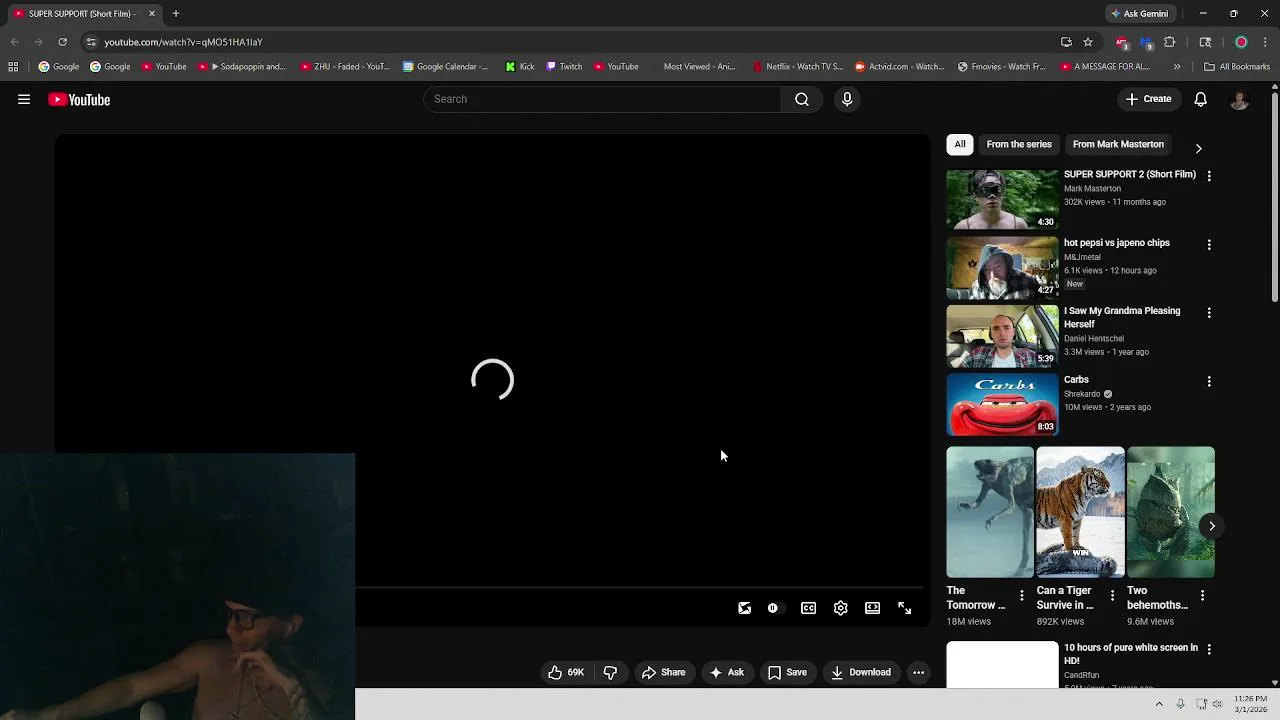
Task: Open the Chrome apps grid shortcut
Action: (13, 67)
